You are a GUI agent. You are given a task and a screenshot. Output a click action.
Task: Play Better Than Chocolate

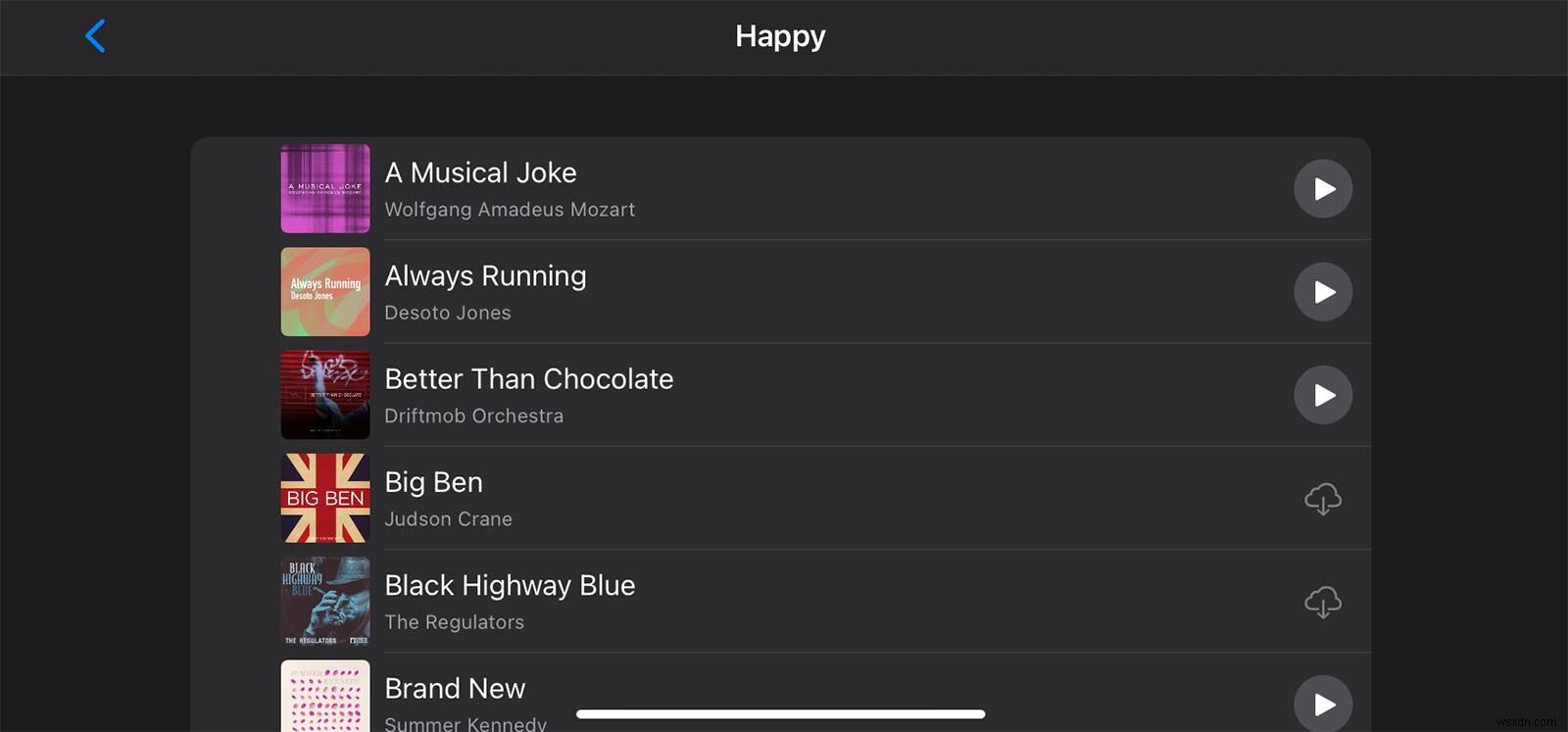(1323, 395)
